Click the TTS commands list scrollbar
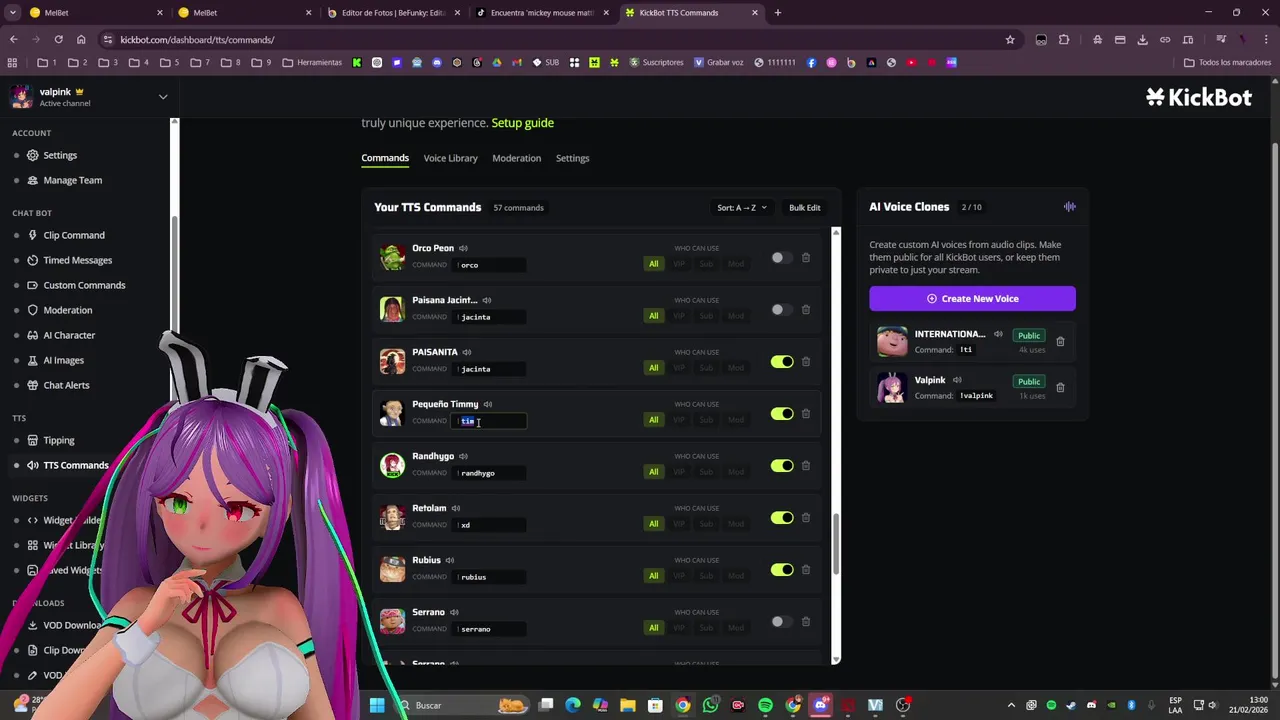Viewport: 1280px width, 720px height. point(836,542)
